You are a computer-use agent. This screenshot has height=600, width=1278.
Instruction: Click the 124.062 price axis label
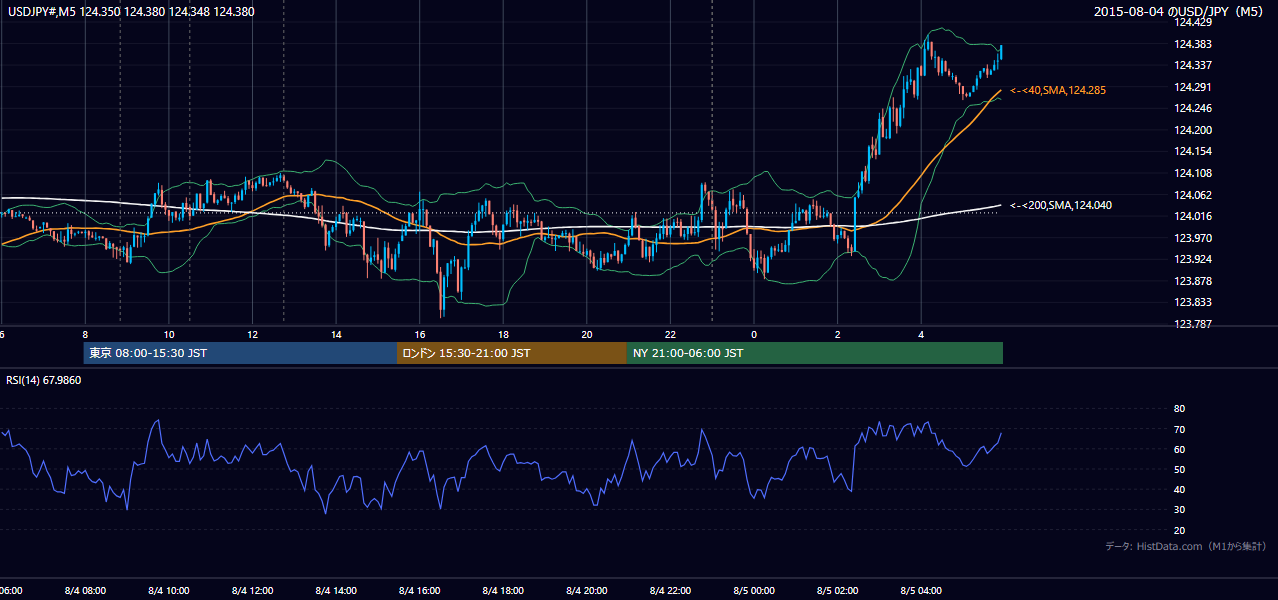click(1192, 195)
